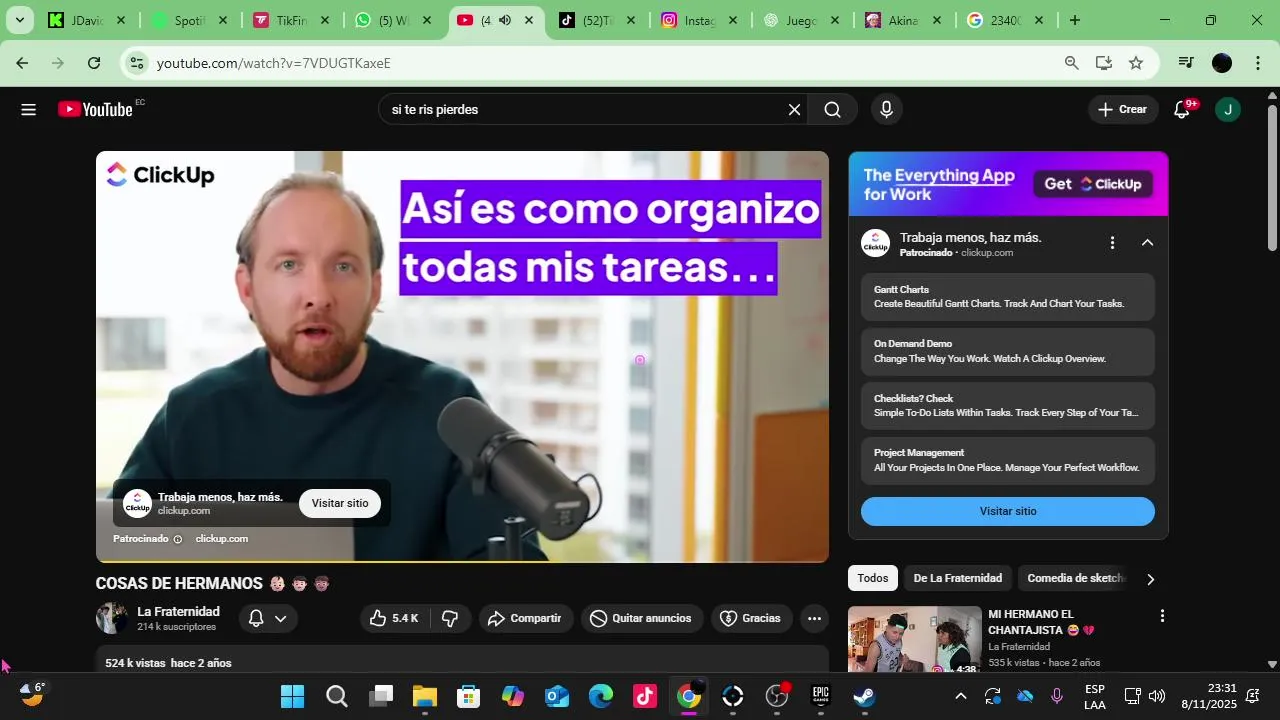1280x720 pixels.
Task: Open TikTok app in taskbar
Action: coord(645,697)
